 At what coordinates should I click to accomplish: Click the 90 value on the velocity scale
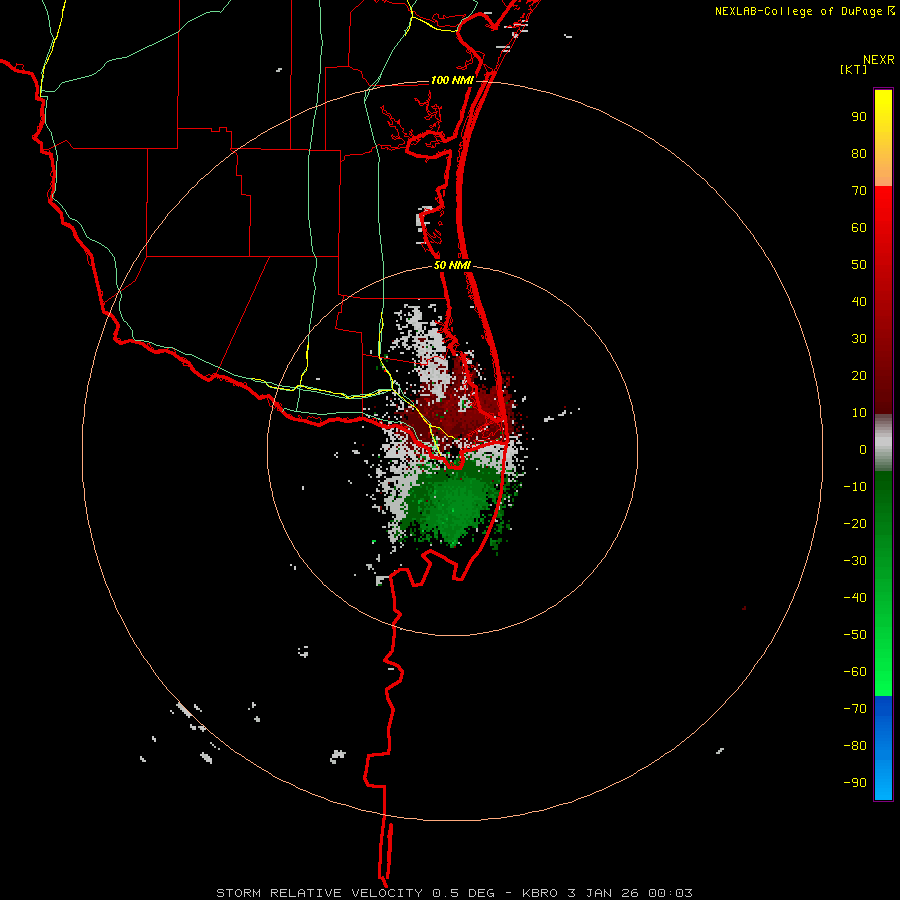(859, 117)
